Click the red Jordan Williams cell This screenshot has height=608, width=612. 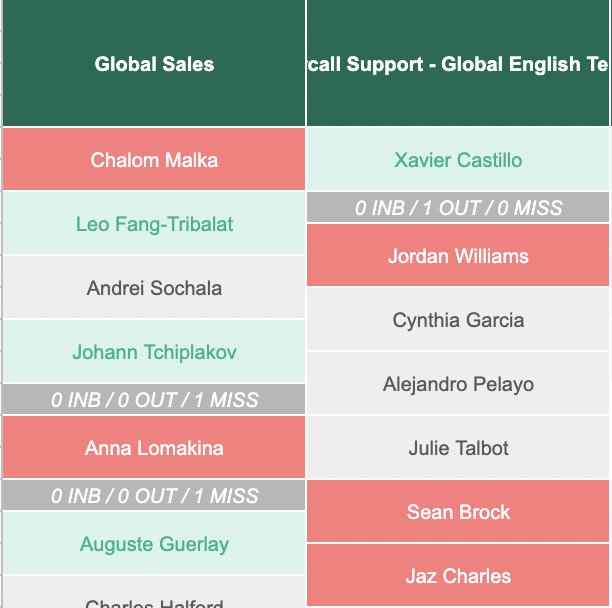[459, 256]
